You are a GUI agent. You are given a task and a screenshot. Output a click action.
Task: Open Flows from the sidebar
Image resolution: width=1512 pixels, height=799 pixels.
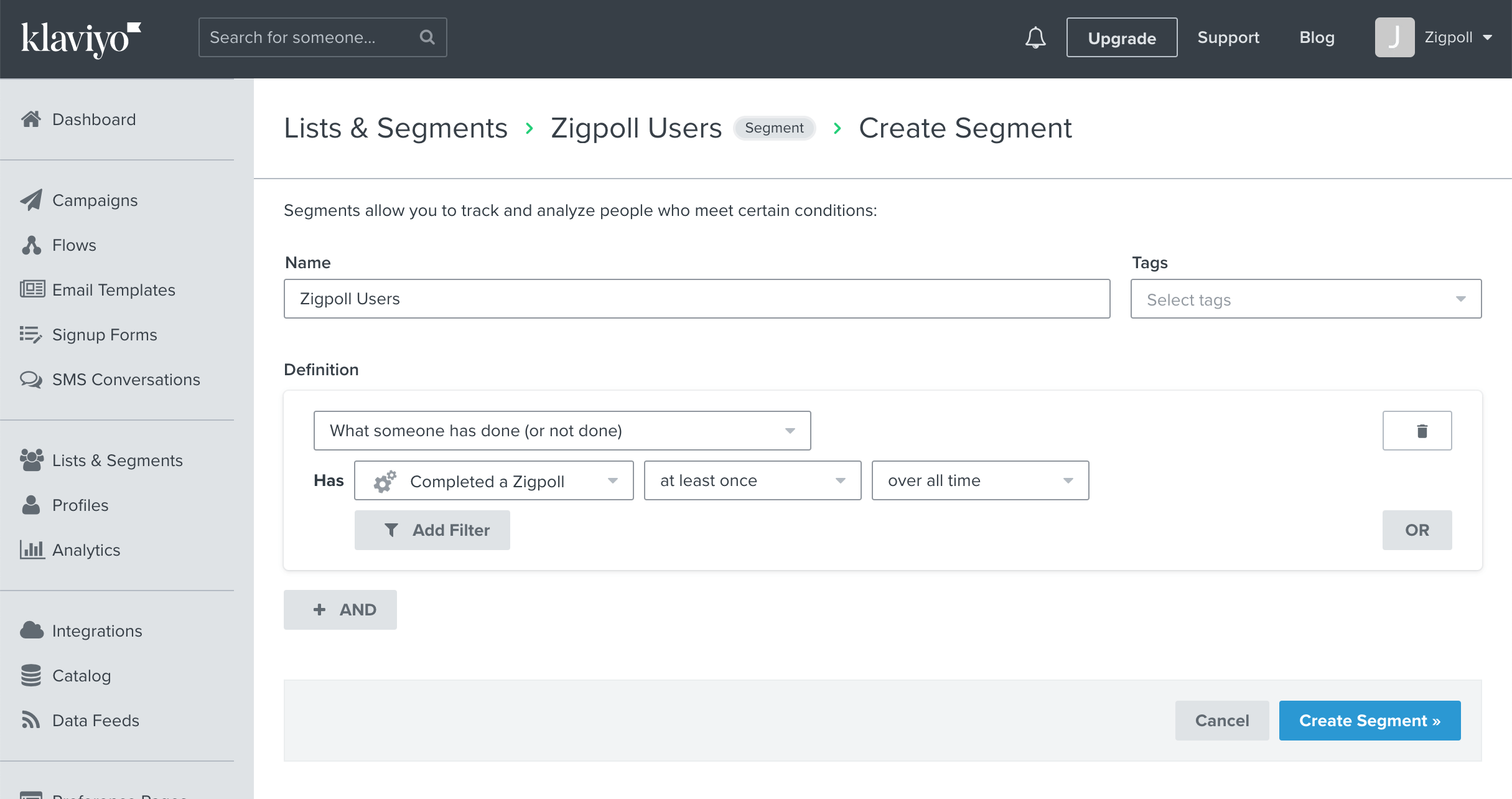[74, 245]
